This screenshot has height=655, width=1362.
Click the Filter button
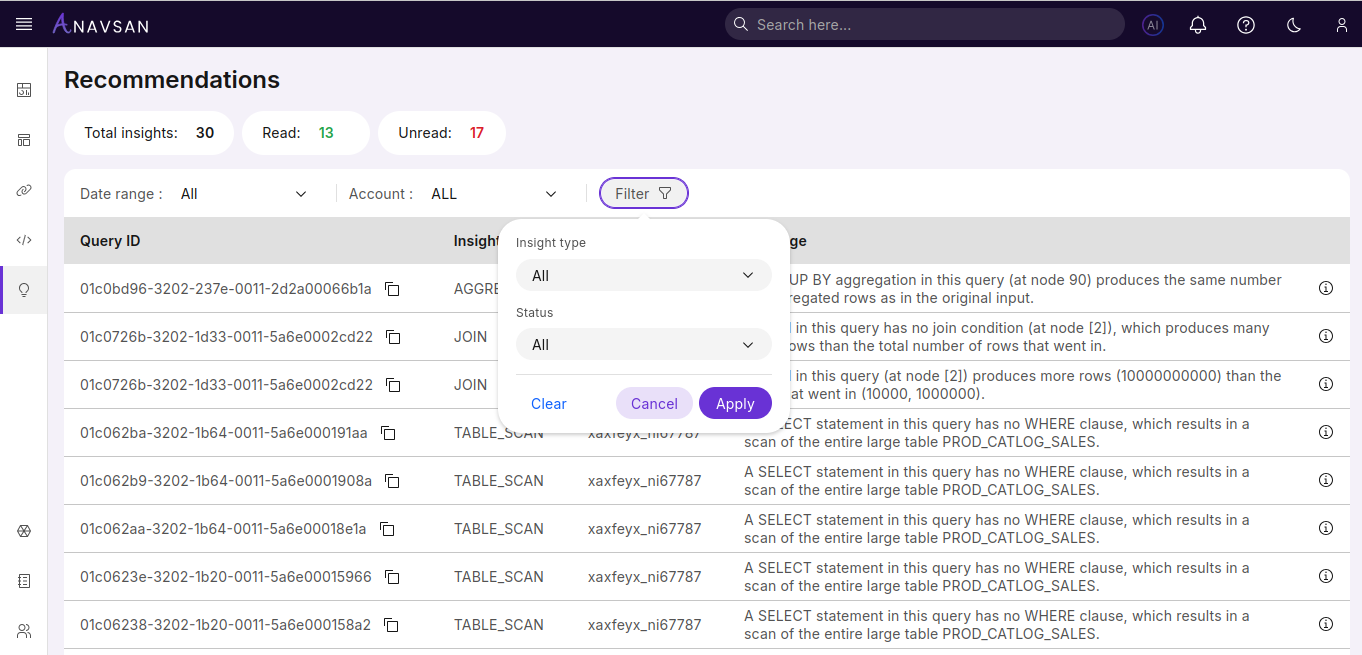tap(643, 194)
